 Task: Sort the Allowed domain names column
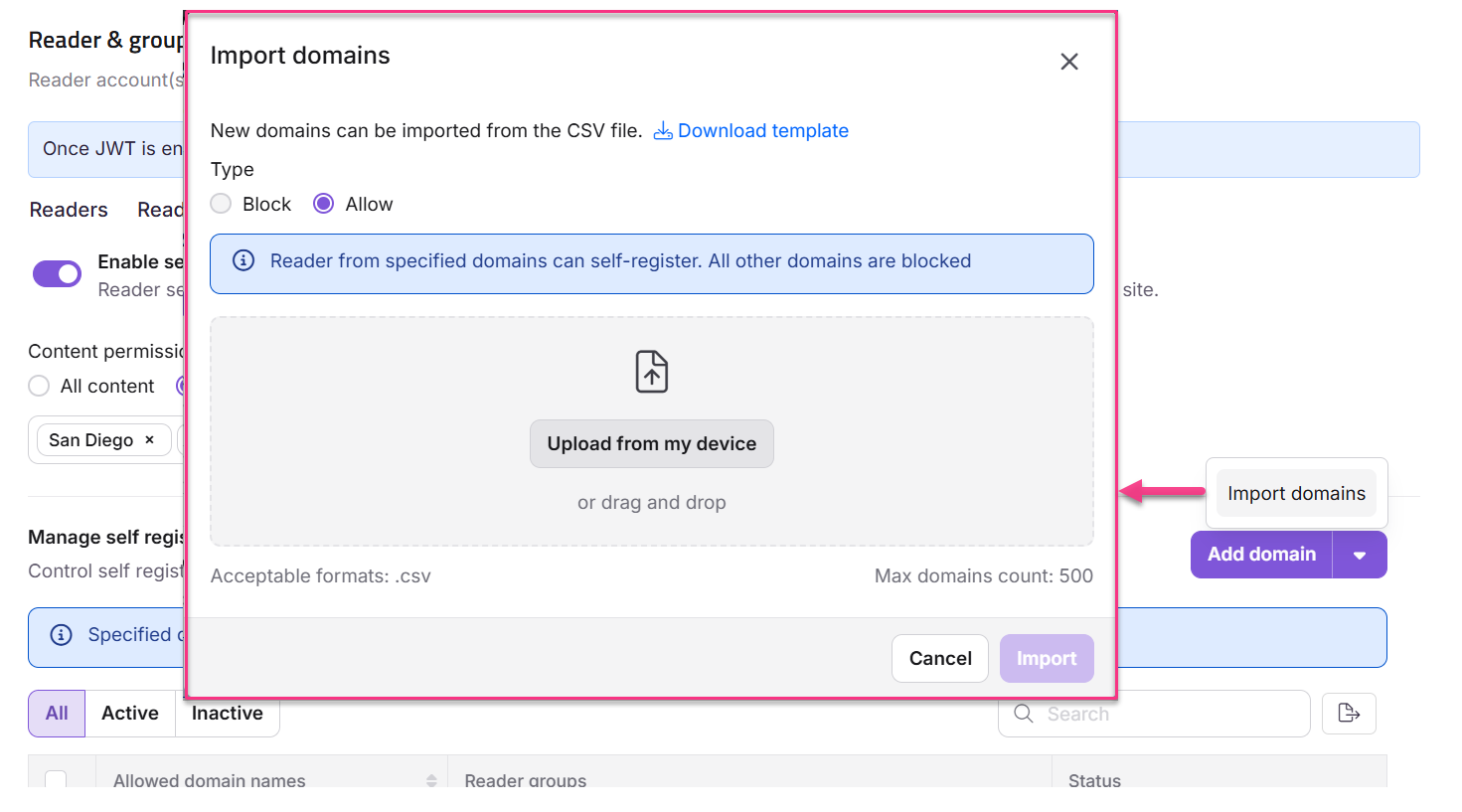point(431,781)
